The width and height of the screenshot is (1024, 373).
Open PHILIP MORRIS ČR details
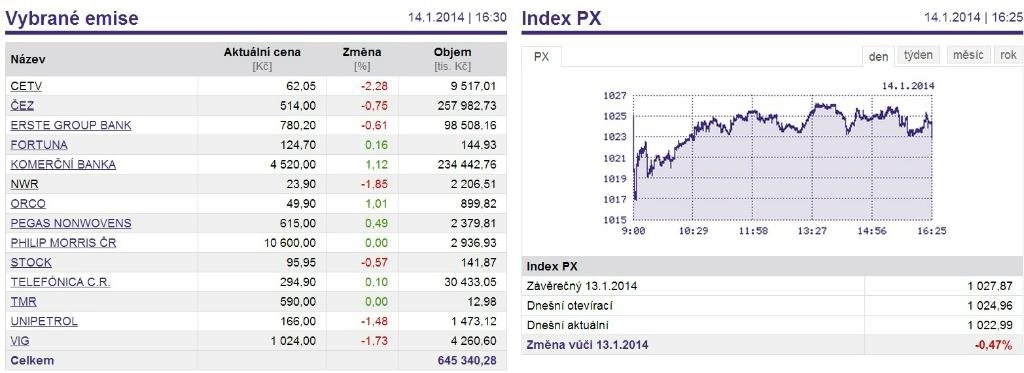click(63, 243)
